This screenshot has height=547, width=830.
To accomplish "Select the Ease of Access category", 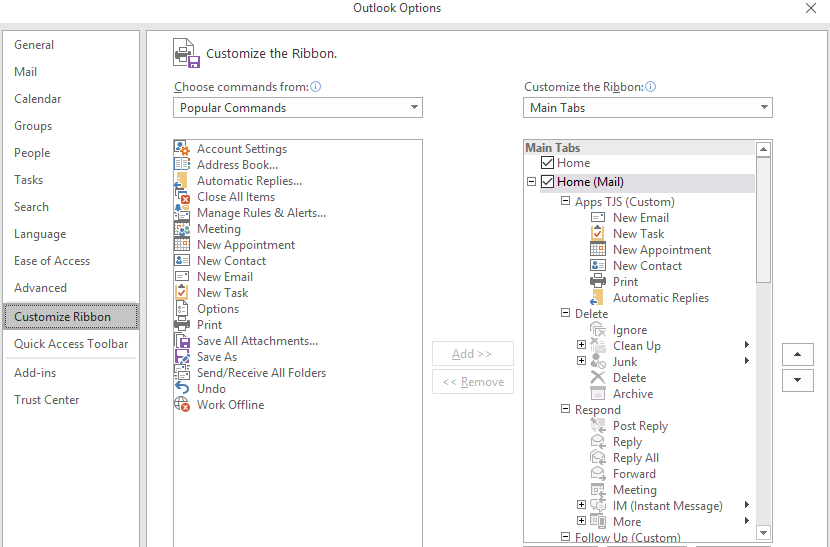I will 71,261.
